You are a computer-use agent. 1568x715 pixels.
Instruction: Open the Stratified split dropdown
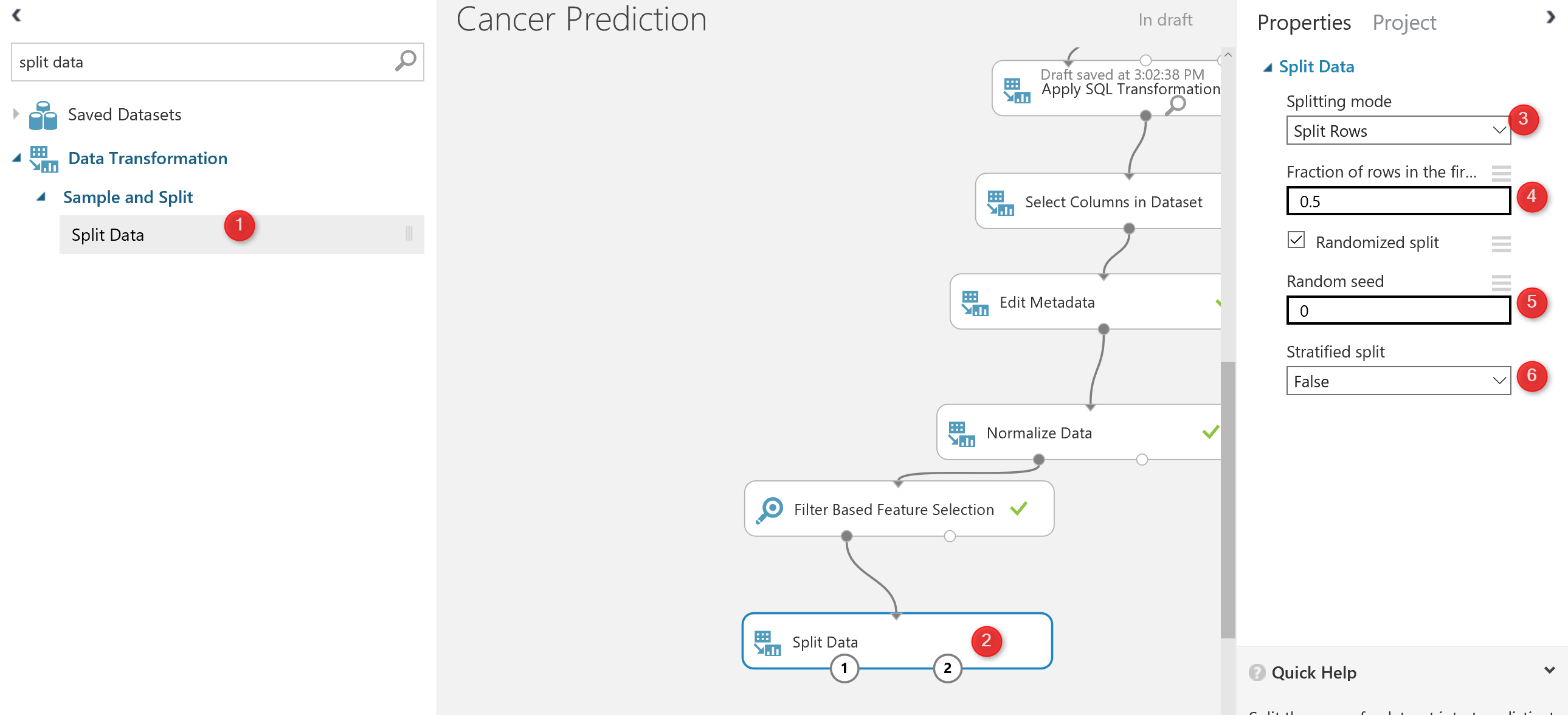coord(1398,382)
